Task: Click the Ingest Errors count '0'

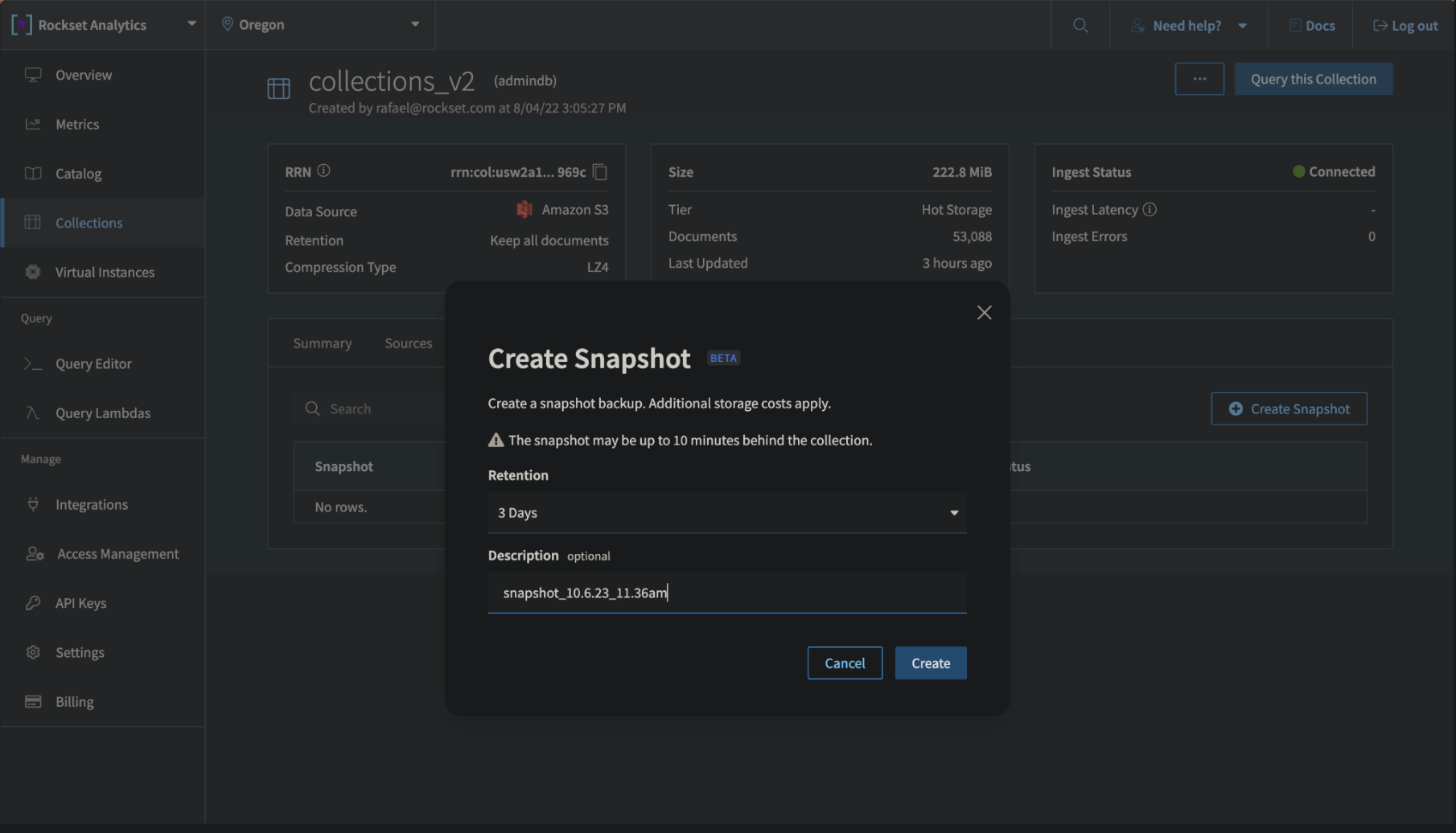Action: click(1372, 236)
